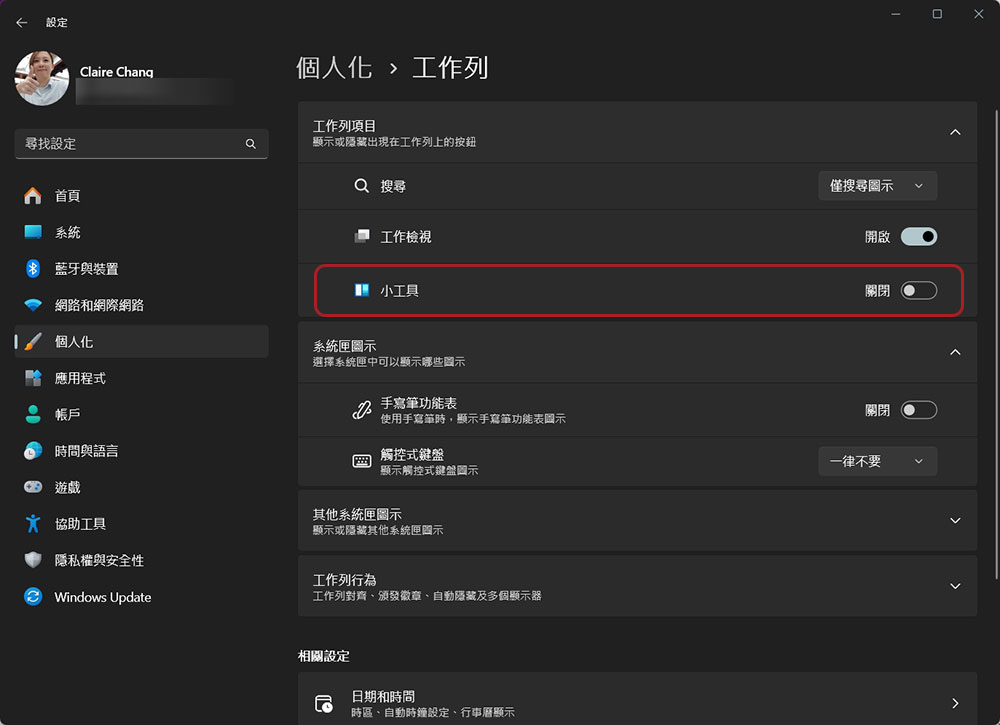The height and width of the screenshot is (725, 1000).
Task: Click the Bluetooth icon for 藍牙與裝置
Action: pyautogui.click(x=33, y=268)
